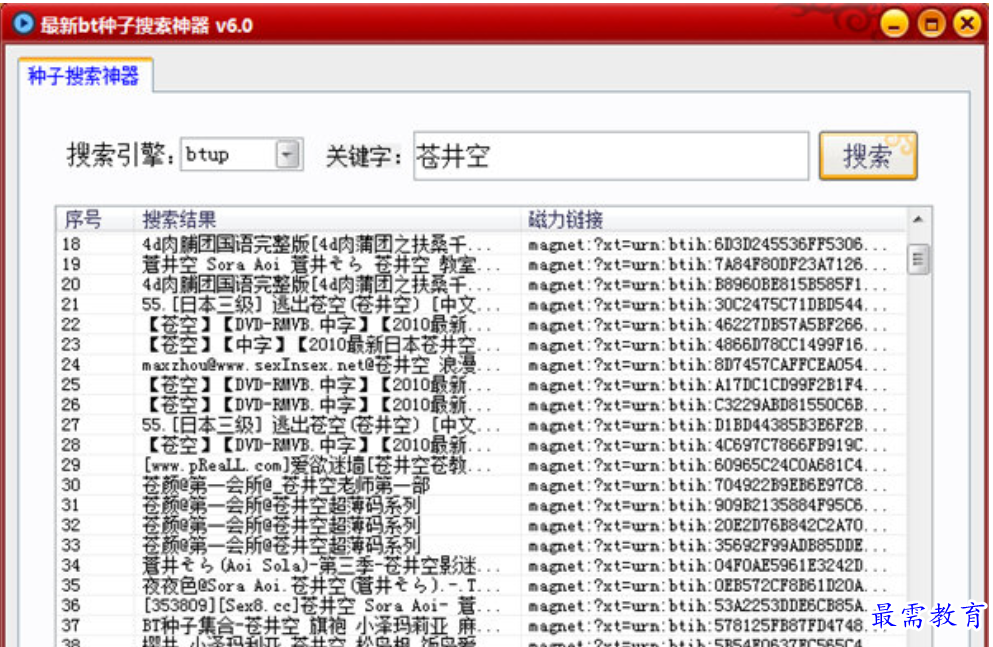Click magnet link starting btih:60965C24C0A681C4

tap(707, 465)
